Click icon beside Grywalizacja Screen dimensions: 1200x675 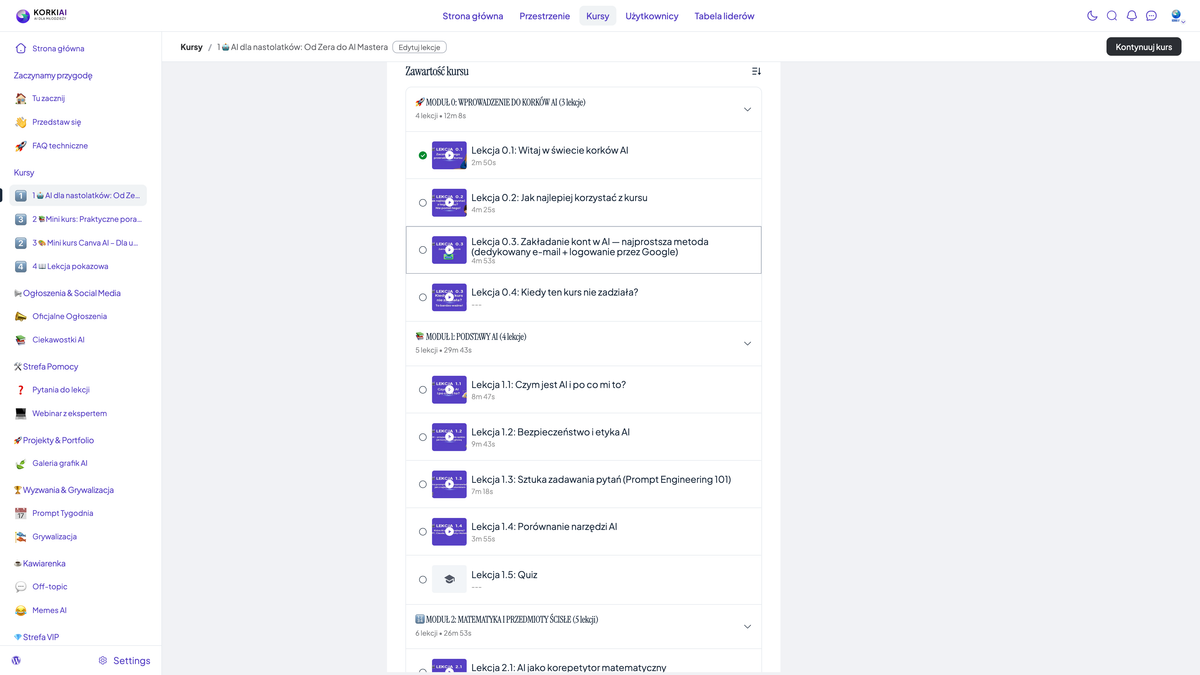tap(21, 537)
